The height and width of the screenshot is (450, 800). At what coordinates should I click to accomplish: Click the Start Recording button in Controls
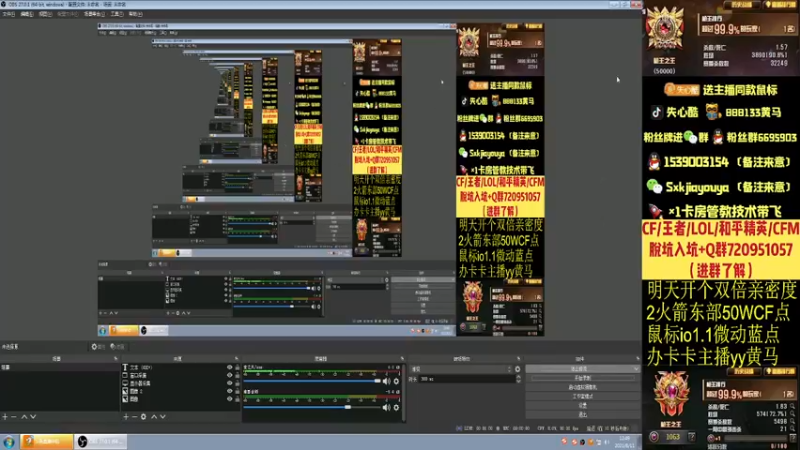pos(583,378)
